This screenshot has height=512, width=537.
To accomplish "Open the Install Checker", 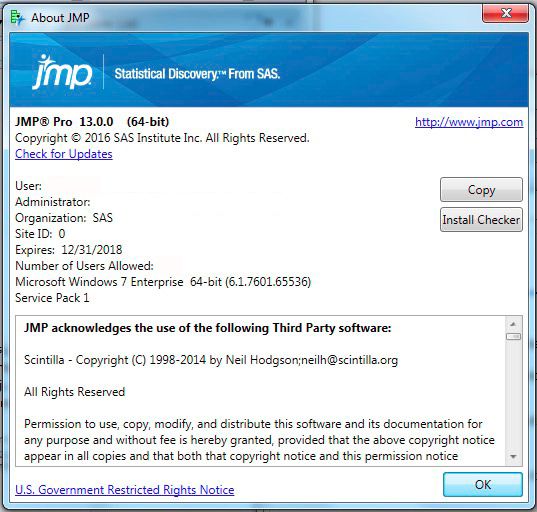I will [x=481, y=220].
